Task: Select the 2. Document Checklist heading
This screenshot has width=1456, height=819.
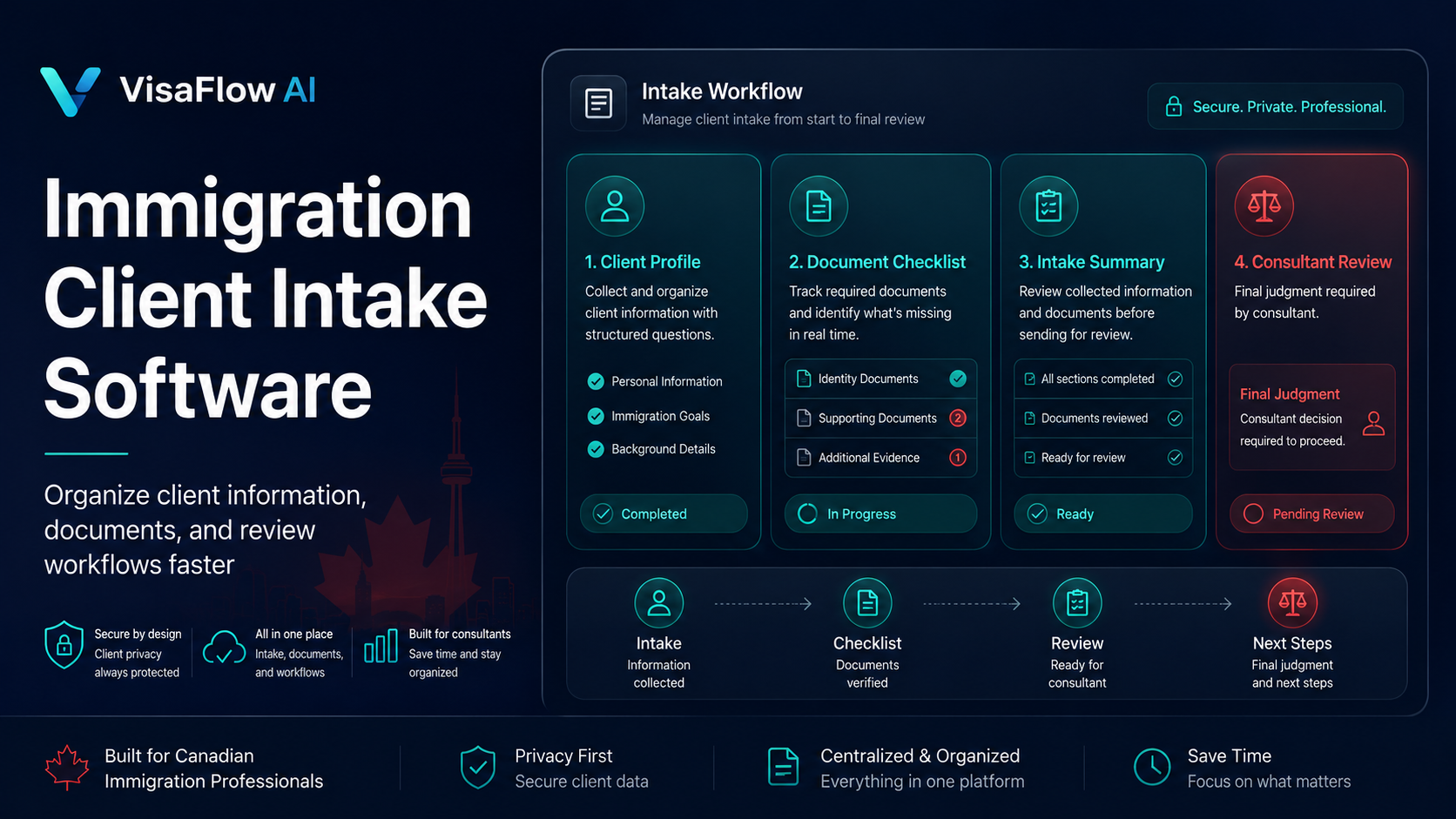Action: pyautogui.click(x=877, y=262)
